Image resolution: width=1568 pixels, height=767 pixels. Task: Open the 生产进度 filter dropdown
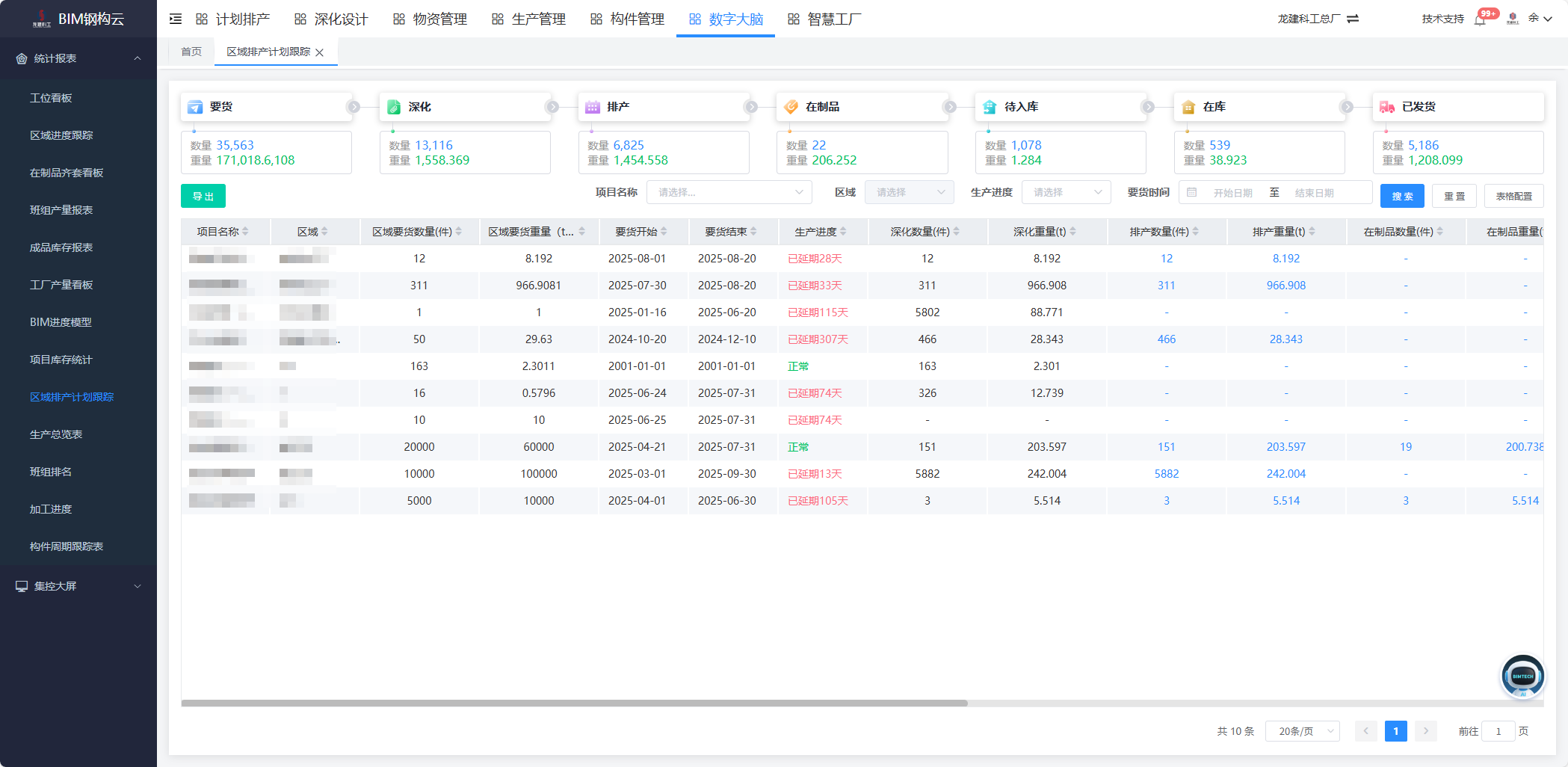(x=1067, y=192)
